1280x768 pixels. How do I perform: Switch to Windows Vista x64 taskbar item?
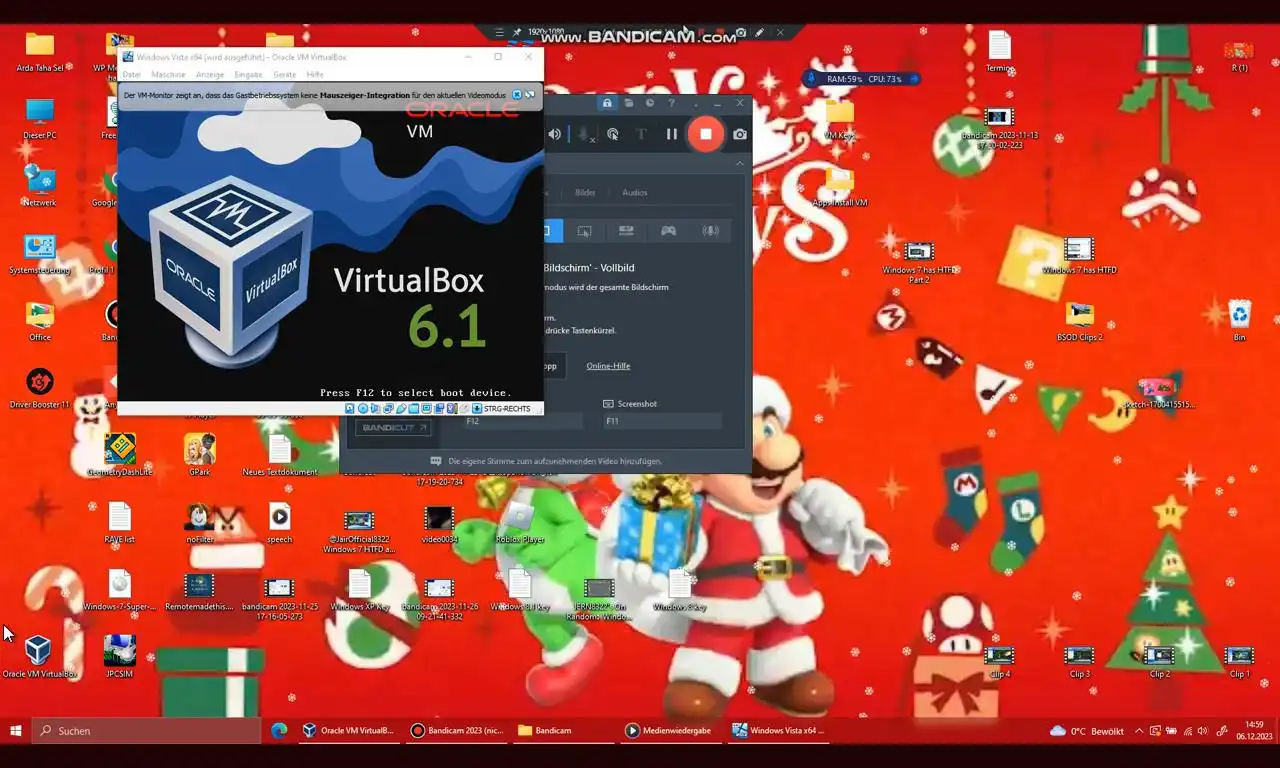pyautogui.click(x=779, y=731)
